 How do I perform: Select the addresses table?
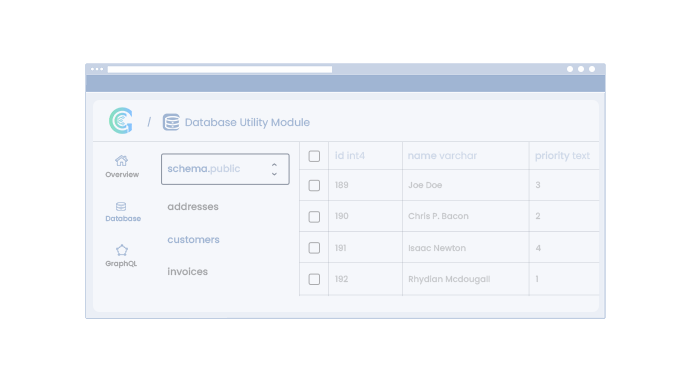pos(193,206)
